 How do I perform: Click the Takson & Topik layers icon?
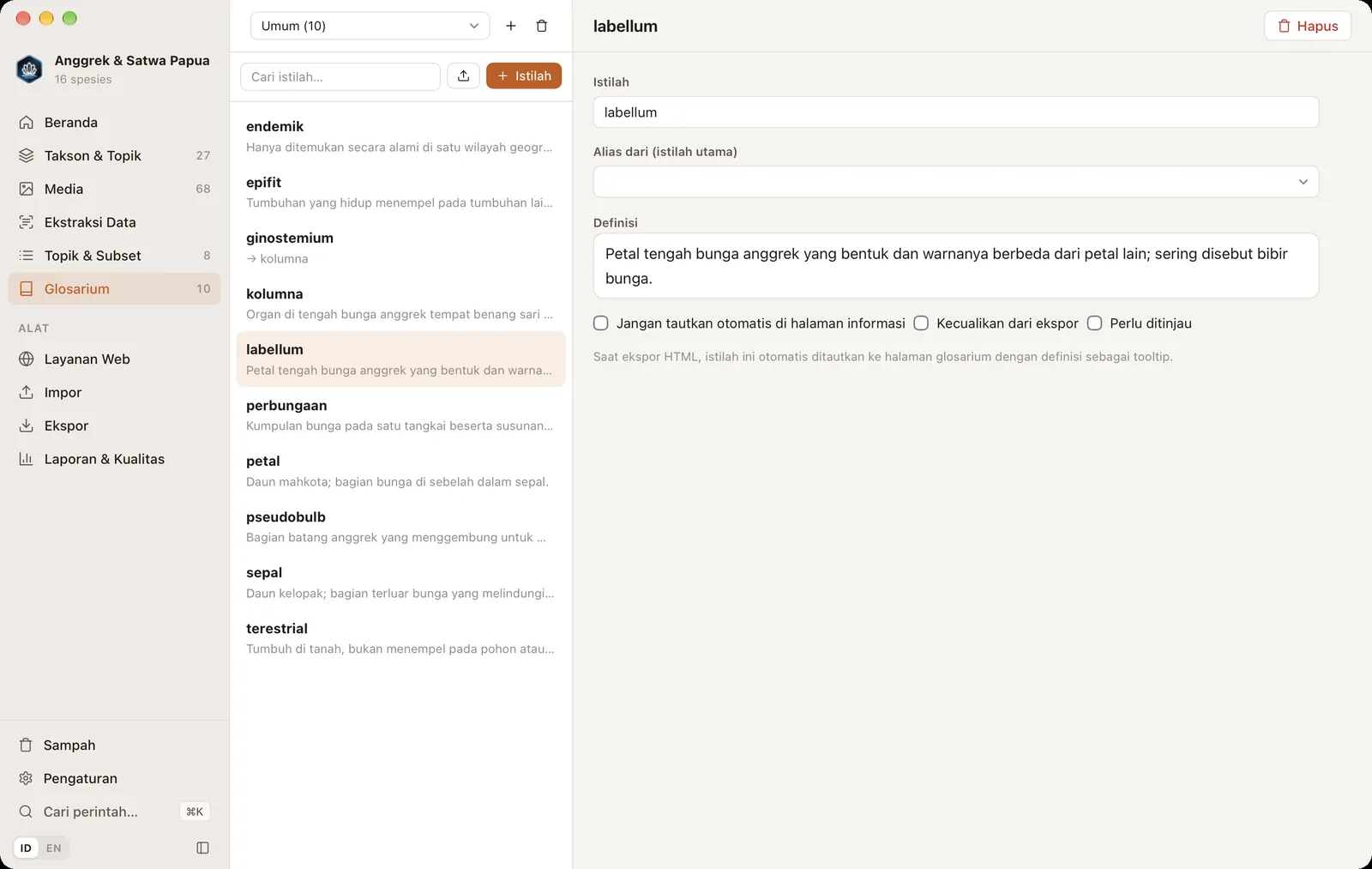pyautogui.click(x=27, y=155)
